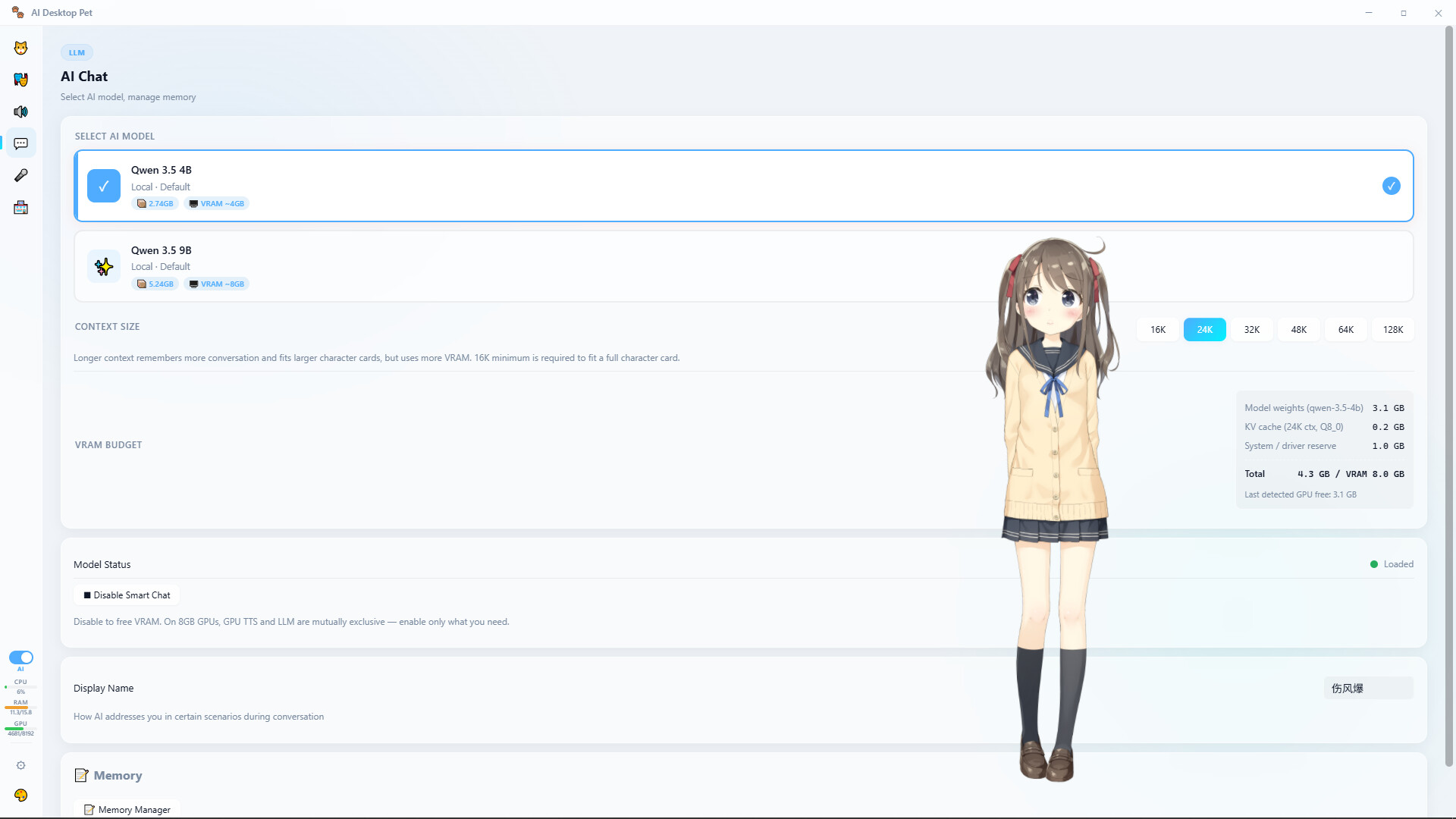Pick the 128K context size option

pyautogui.click(x=1392, y=329)
